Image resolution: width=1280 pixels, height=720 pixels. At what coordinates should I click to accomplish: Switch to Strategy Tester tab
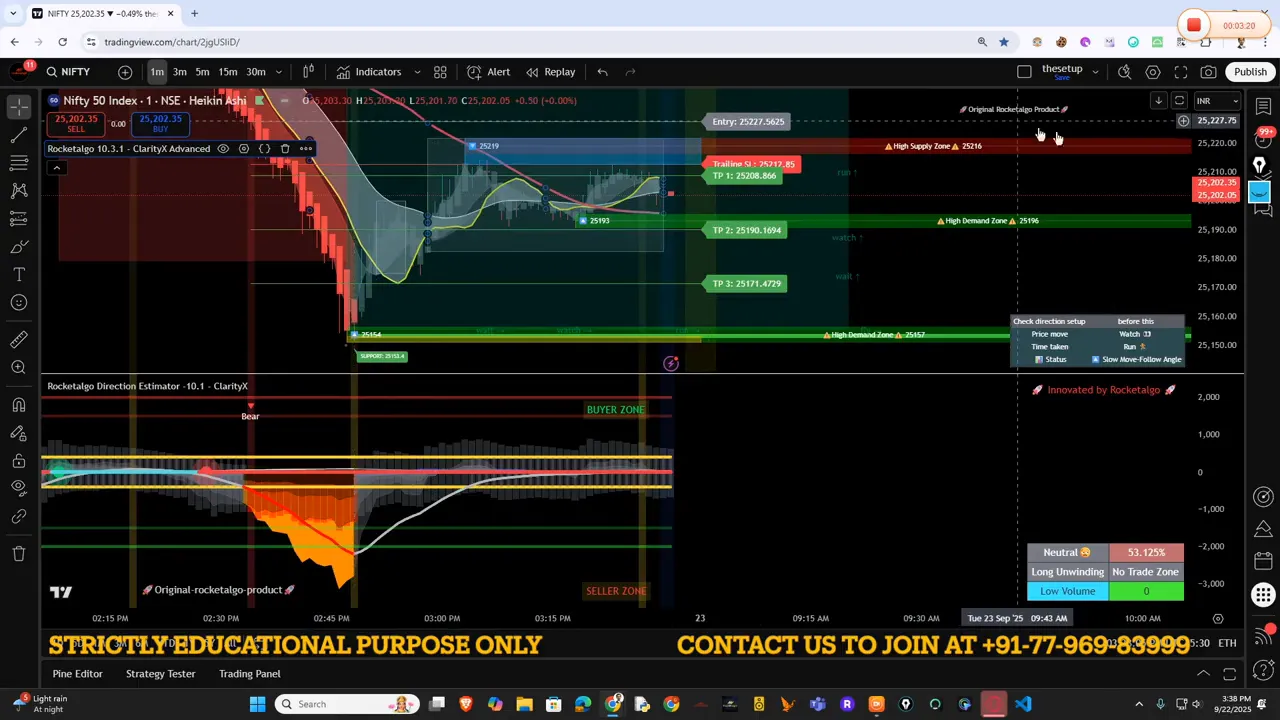click(x=160, y=674)
